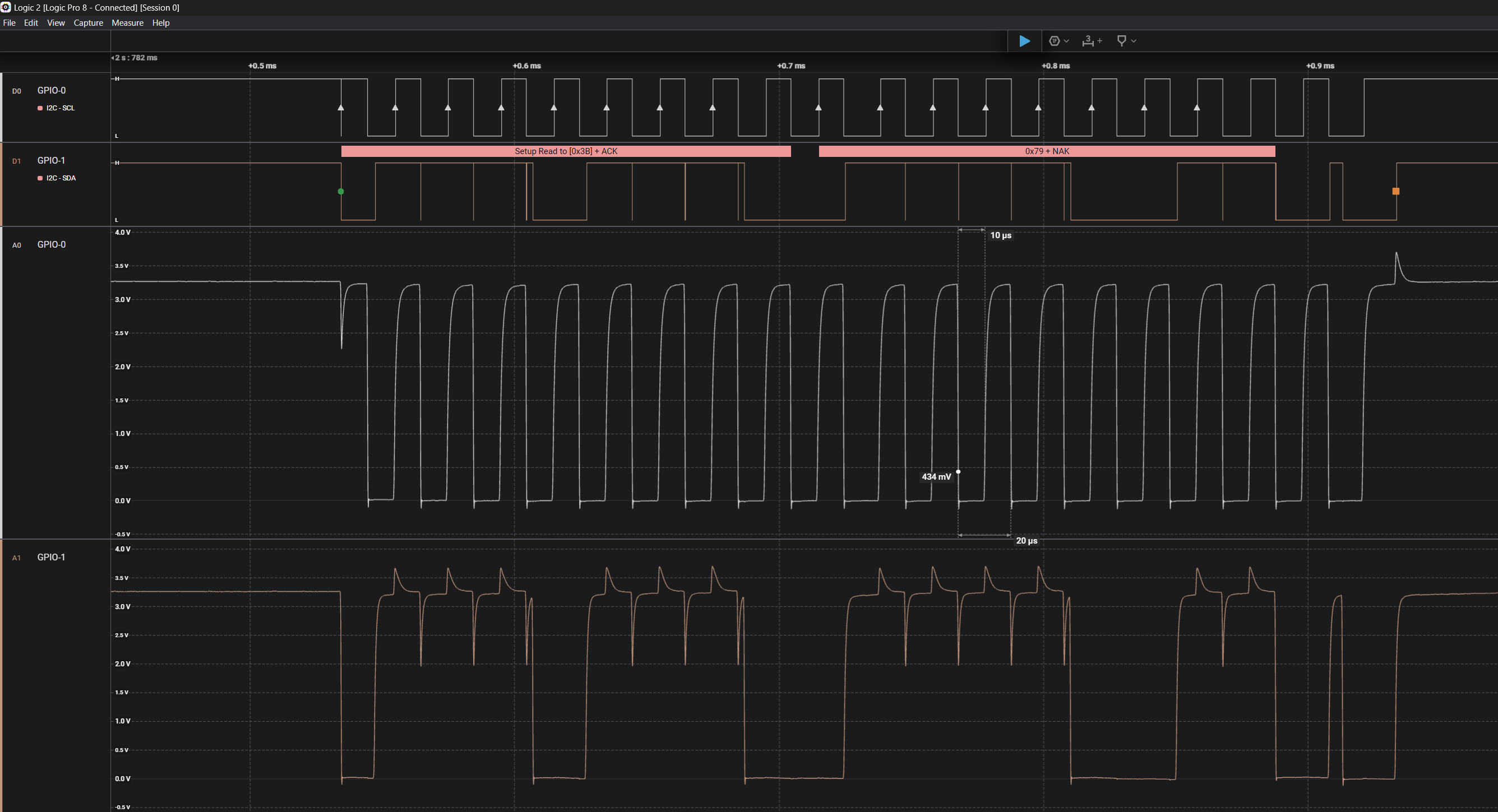Open the Edit menu

(31, 22)
